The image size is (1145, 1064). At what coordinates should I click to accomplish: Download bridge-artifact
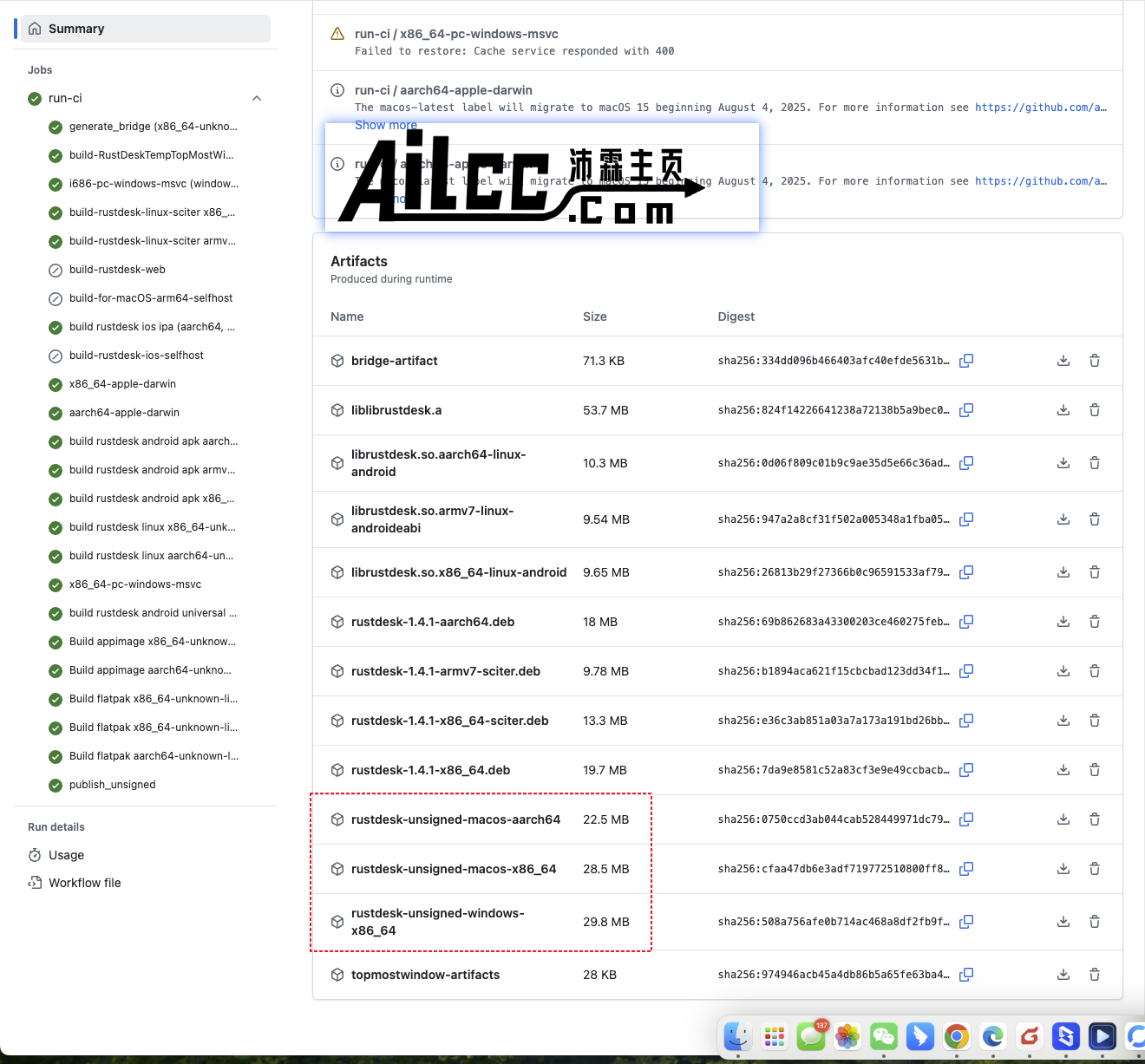[x=1063, y=361]
